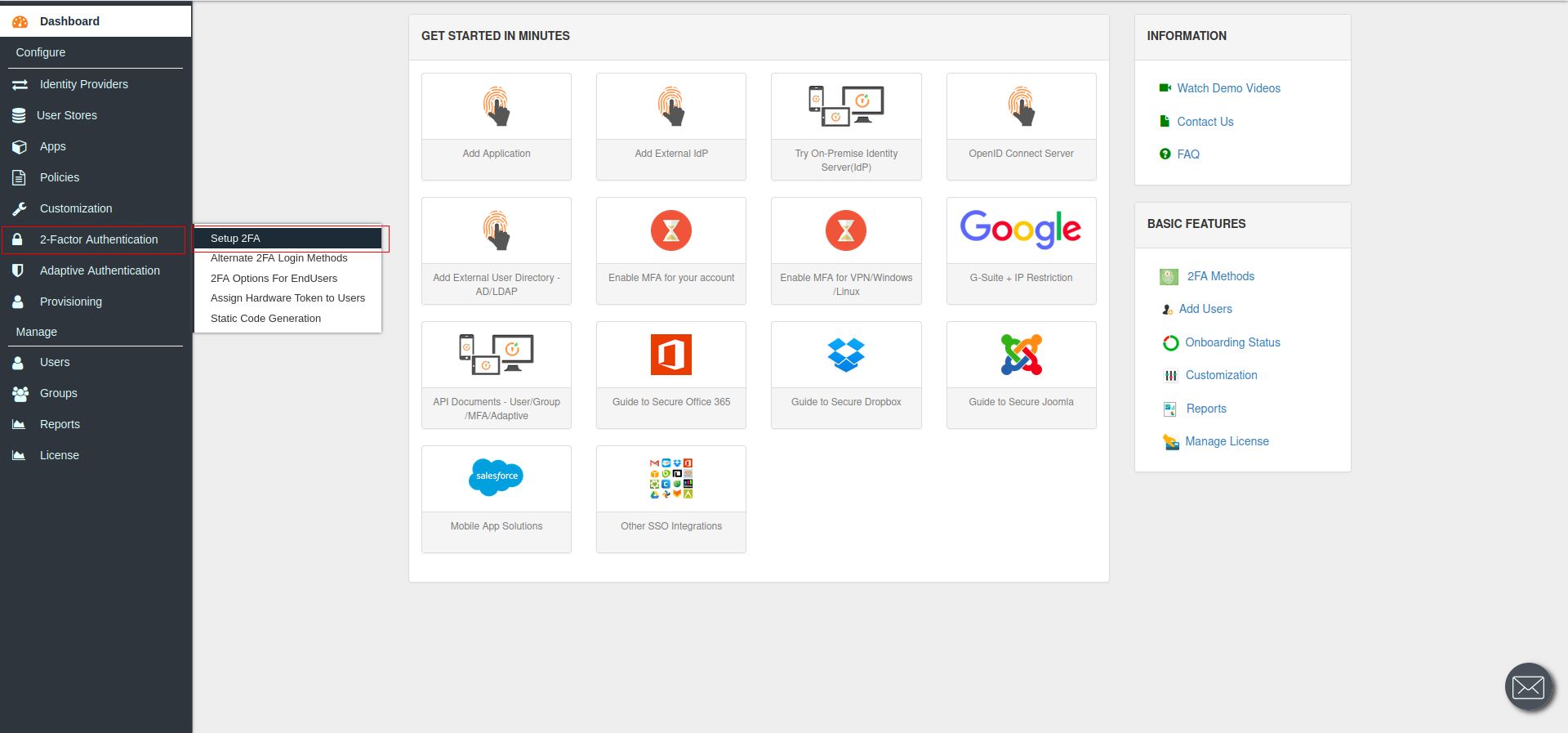Open the 2FA Methods link
The width and height of the screenshot is (1568, 733).
[1220, 276]
